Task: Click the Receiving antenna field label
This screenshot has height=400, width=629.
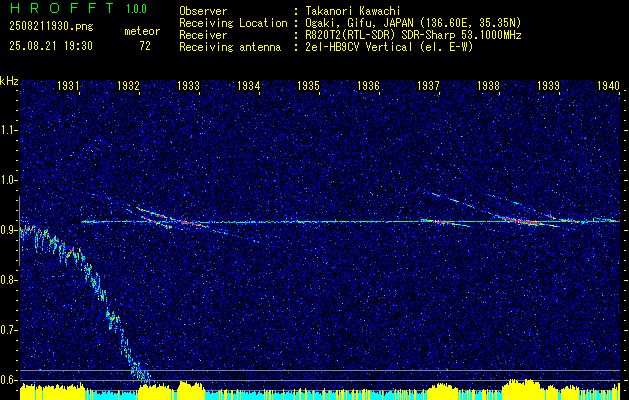Action: [x=230, y=47]
